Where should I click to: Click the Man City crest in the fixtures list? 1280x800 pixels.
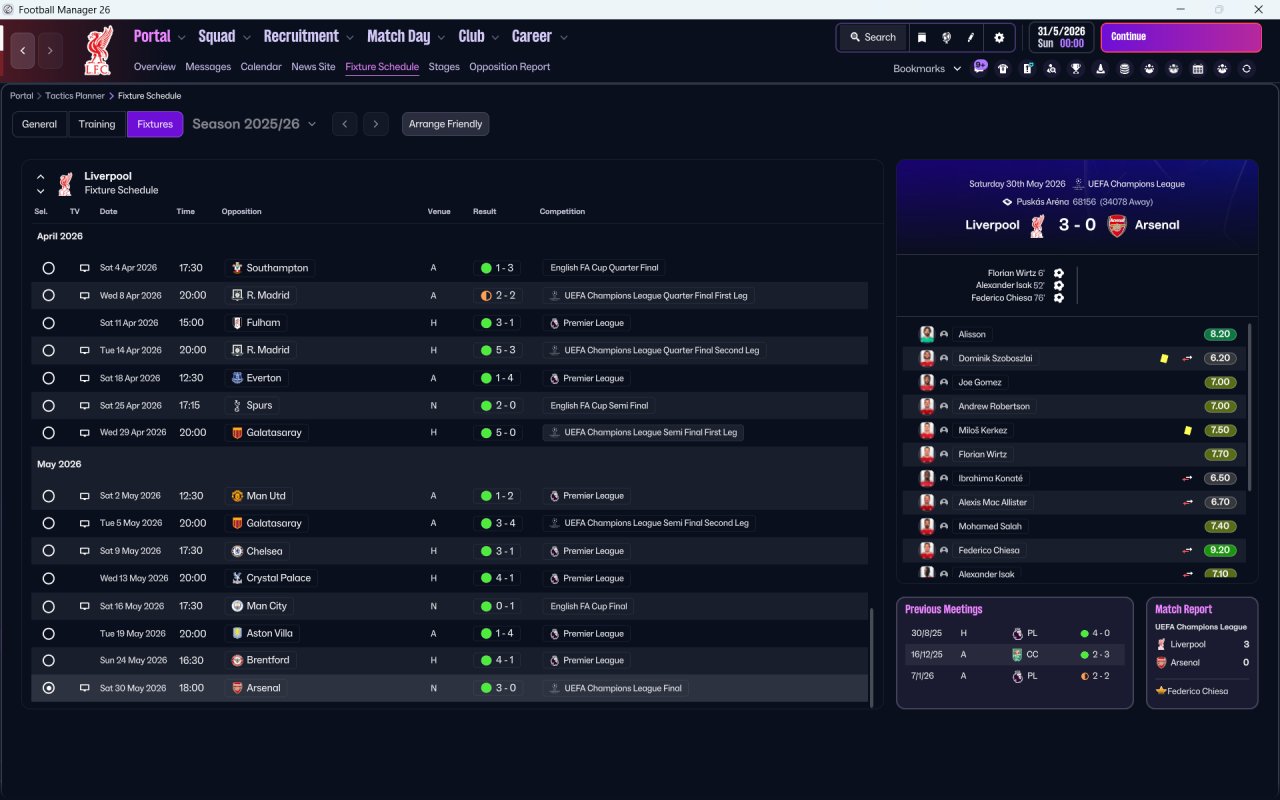(x=237, y=606)
